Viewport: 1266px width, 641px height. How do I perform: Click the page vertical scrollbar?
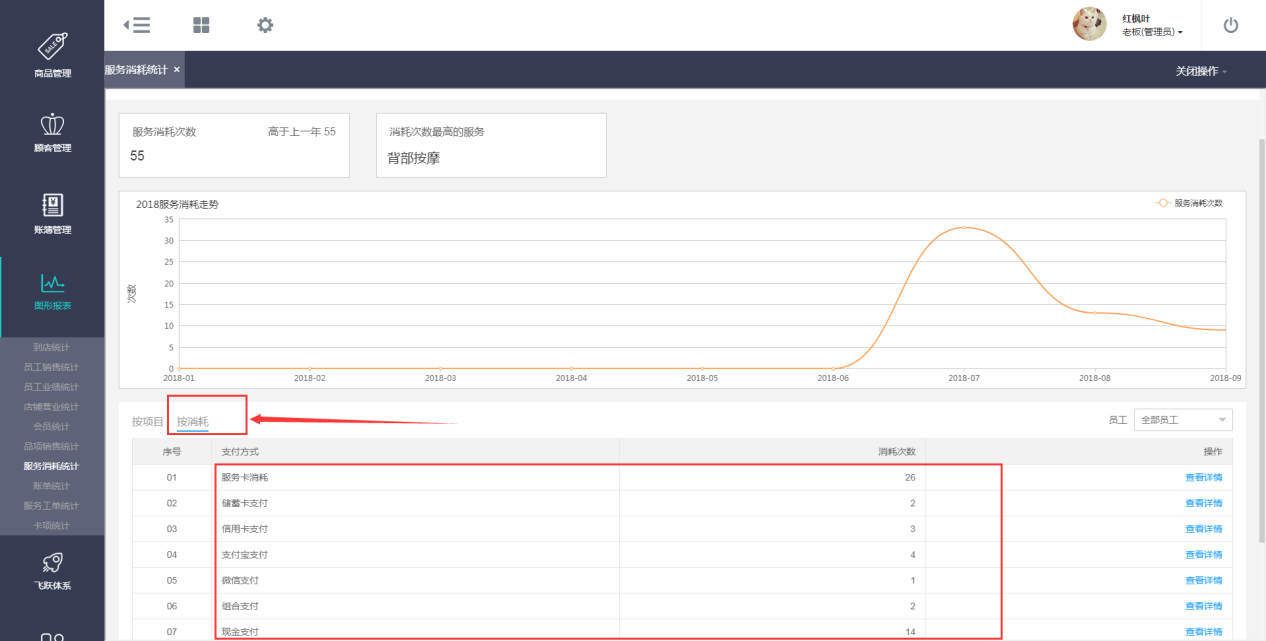point(1261,340)
